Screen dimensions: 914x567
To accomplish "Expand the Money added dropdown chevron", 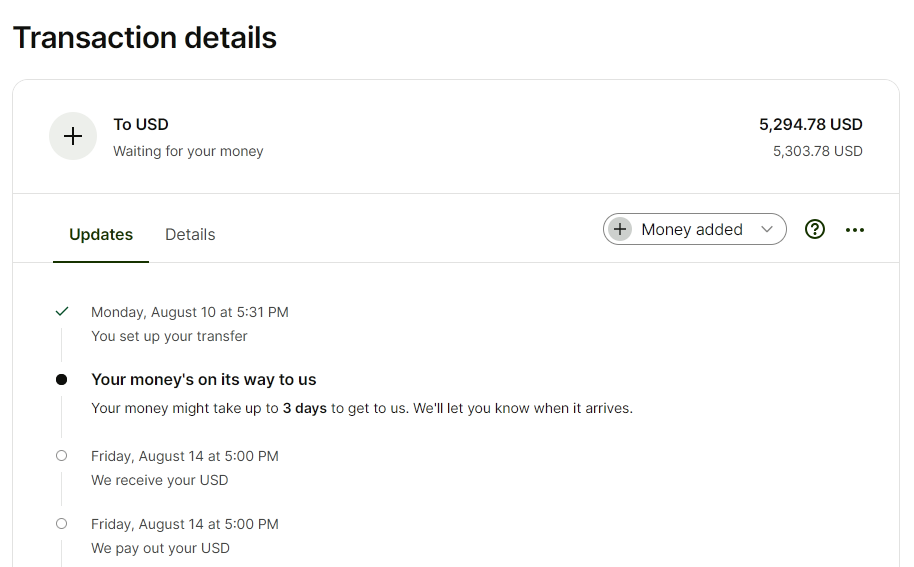I will point(767,230).
